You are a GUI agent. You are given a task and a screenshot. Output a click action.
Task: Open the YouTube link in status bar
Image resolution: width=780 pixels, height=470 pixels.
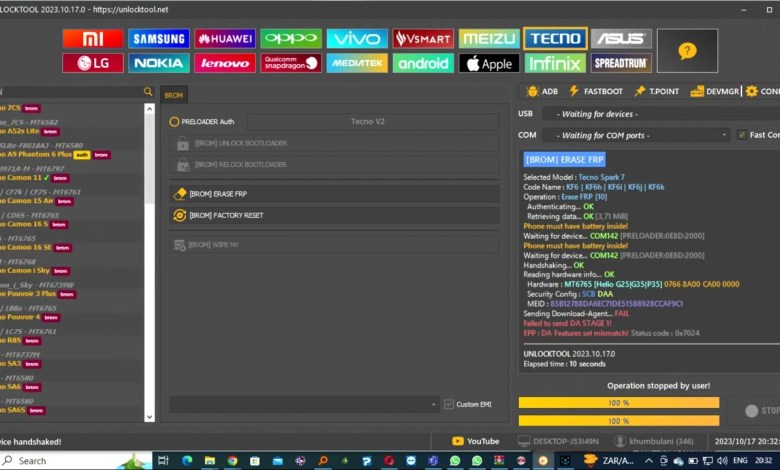pos(476,441)
